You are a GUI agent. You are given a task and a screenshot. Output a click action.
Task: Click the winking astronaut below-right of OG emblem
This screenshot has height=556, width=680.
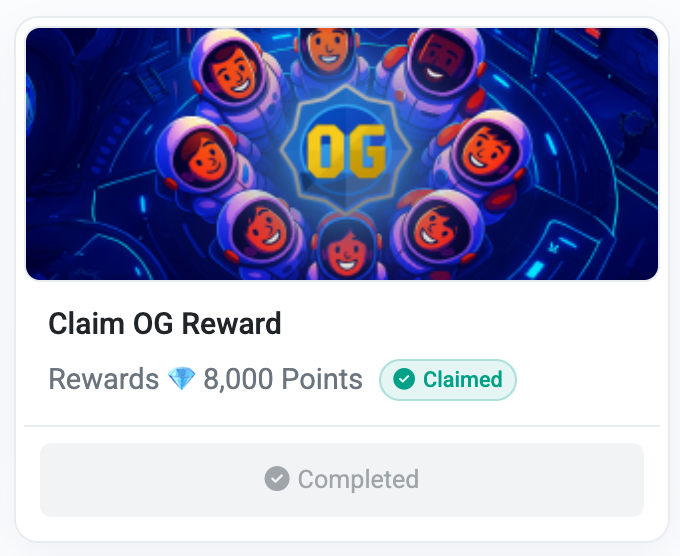point(437,229)
